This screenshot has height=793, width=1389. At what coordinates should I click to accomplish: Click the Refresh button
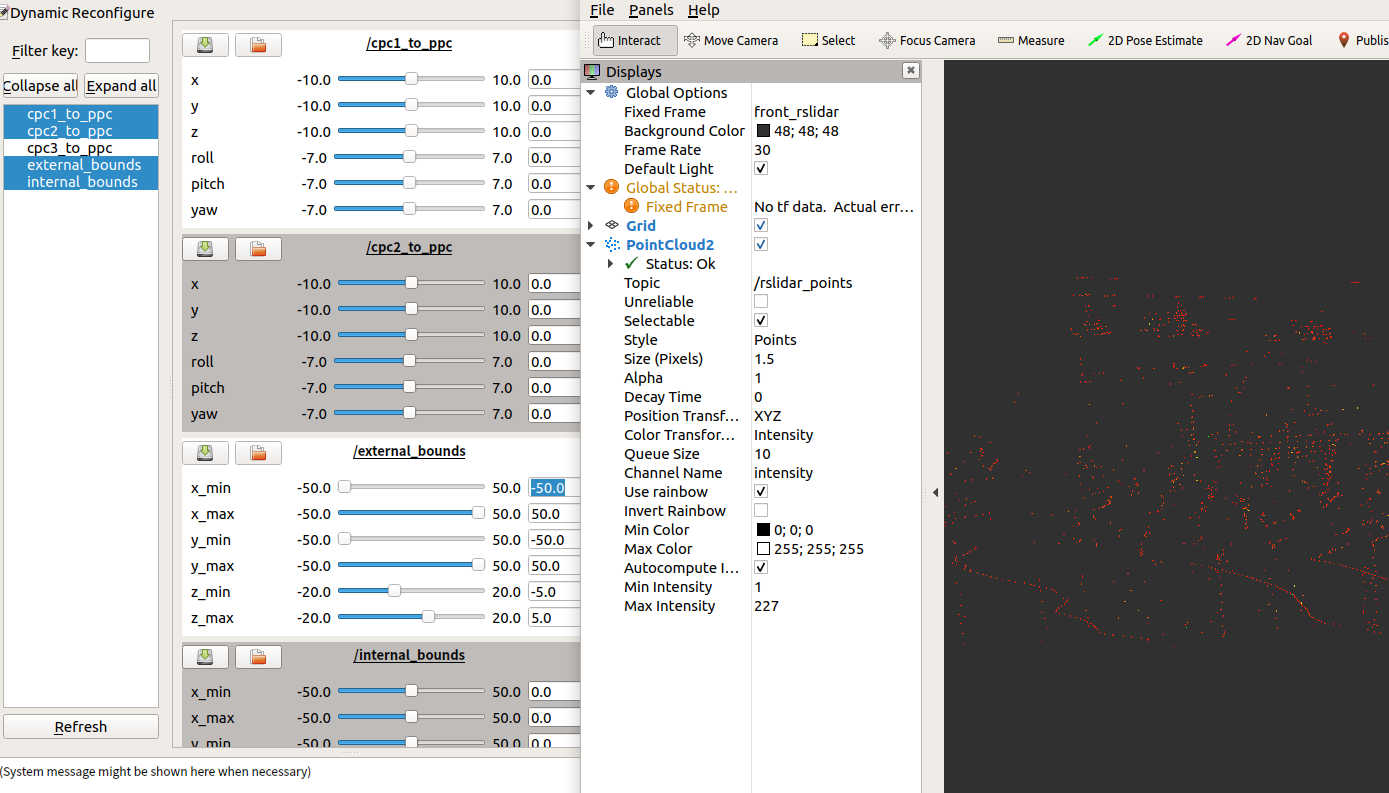(x=81, y=727)
